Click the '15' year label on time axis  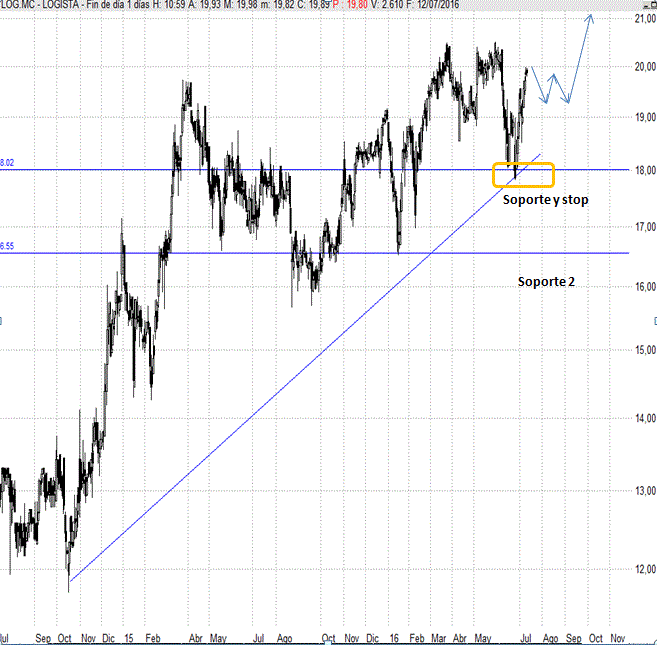click(129, 638)
